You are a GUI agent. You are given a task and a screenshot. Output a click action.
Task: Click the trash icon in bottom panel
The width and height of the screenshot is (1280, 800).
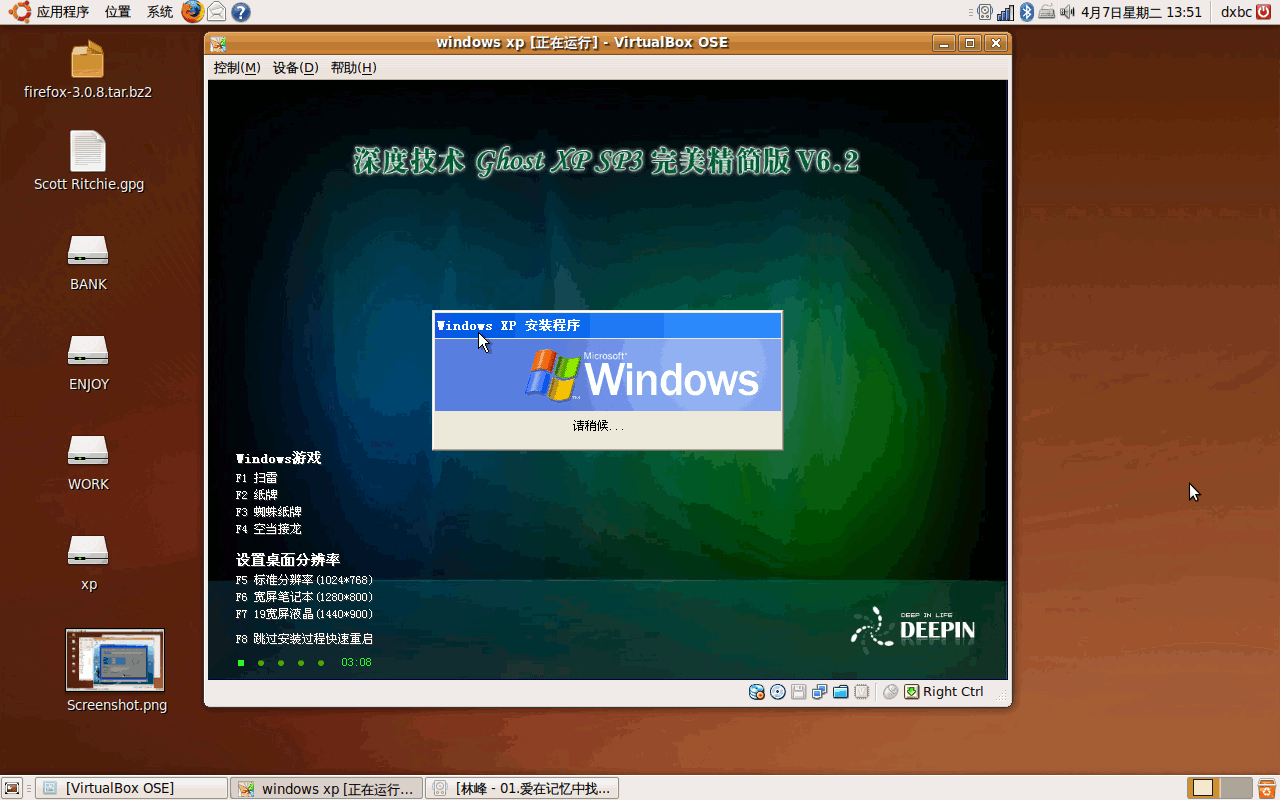(1266, 788)
